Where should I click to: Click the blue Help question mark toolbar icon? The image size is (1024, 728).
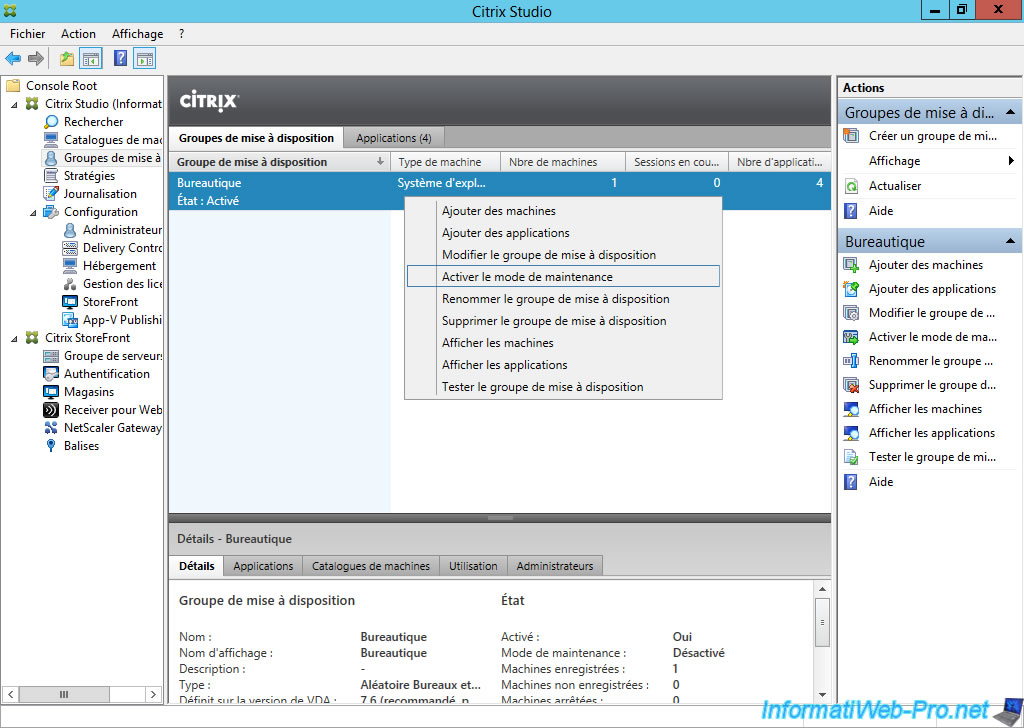click(120, 58)
